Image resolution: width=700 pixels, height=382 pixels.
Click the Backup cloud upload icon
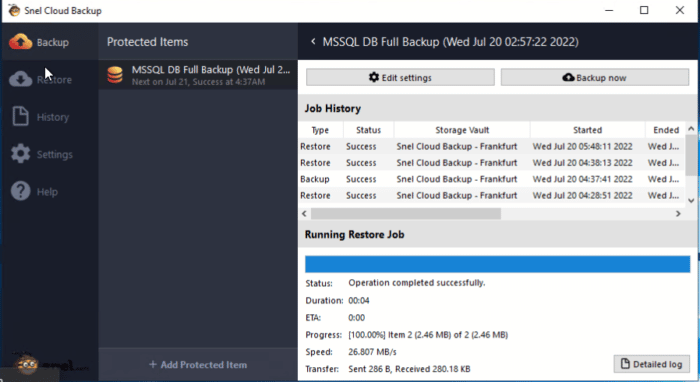click(21, 42)
